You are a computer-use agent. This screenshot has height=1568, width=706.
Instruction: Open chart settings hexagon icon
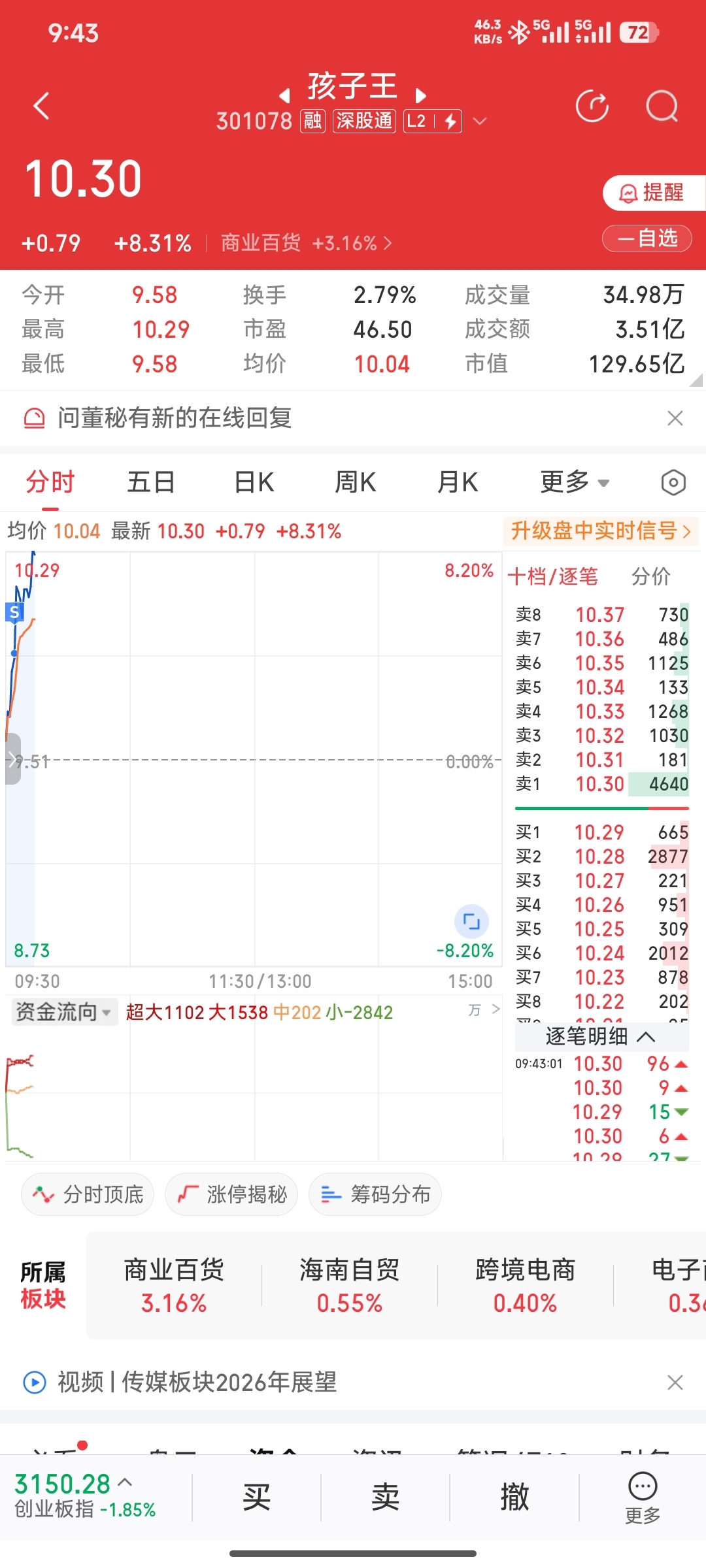click(673, 483)
